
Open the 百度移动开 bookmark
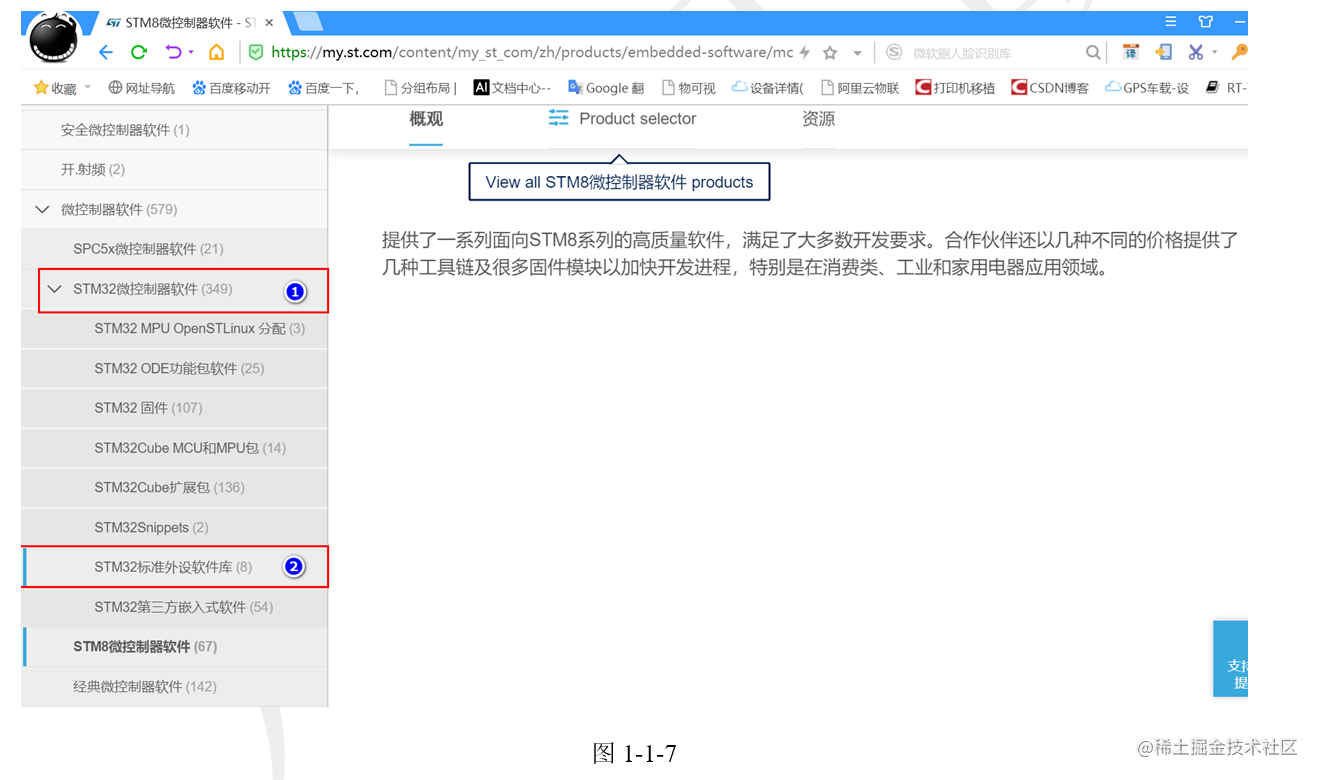coord(231,88)
